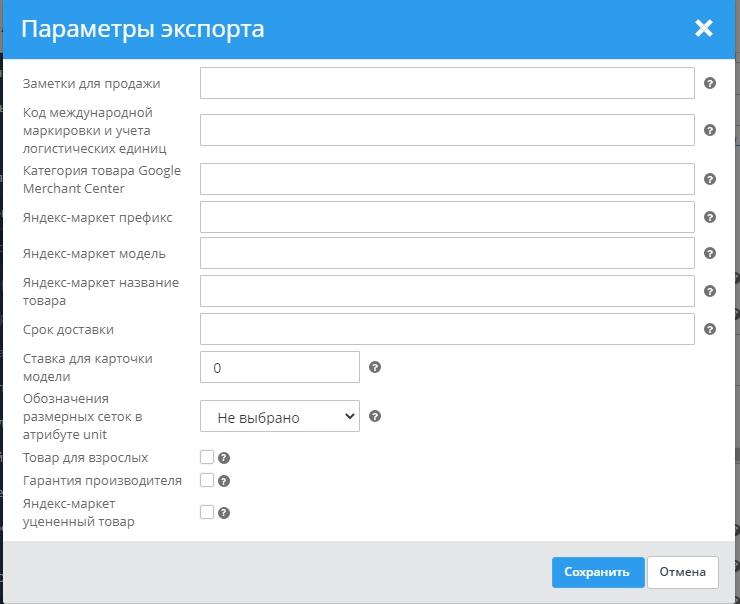This screenshot has width=740, height=604.
Task: Show help for Яндекс-маркет модель field
Action: click(x=710, y=253)
